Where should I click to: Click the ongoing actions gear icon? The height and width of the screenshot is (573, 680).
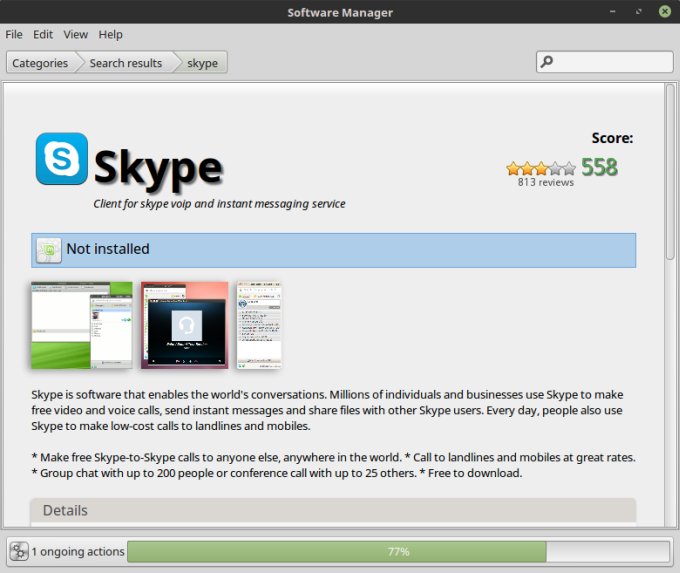pyautogui.click(x=19, y=551)
